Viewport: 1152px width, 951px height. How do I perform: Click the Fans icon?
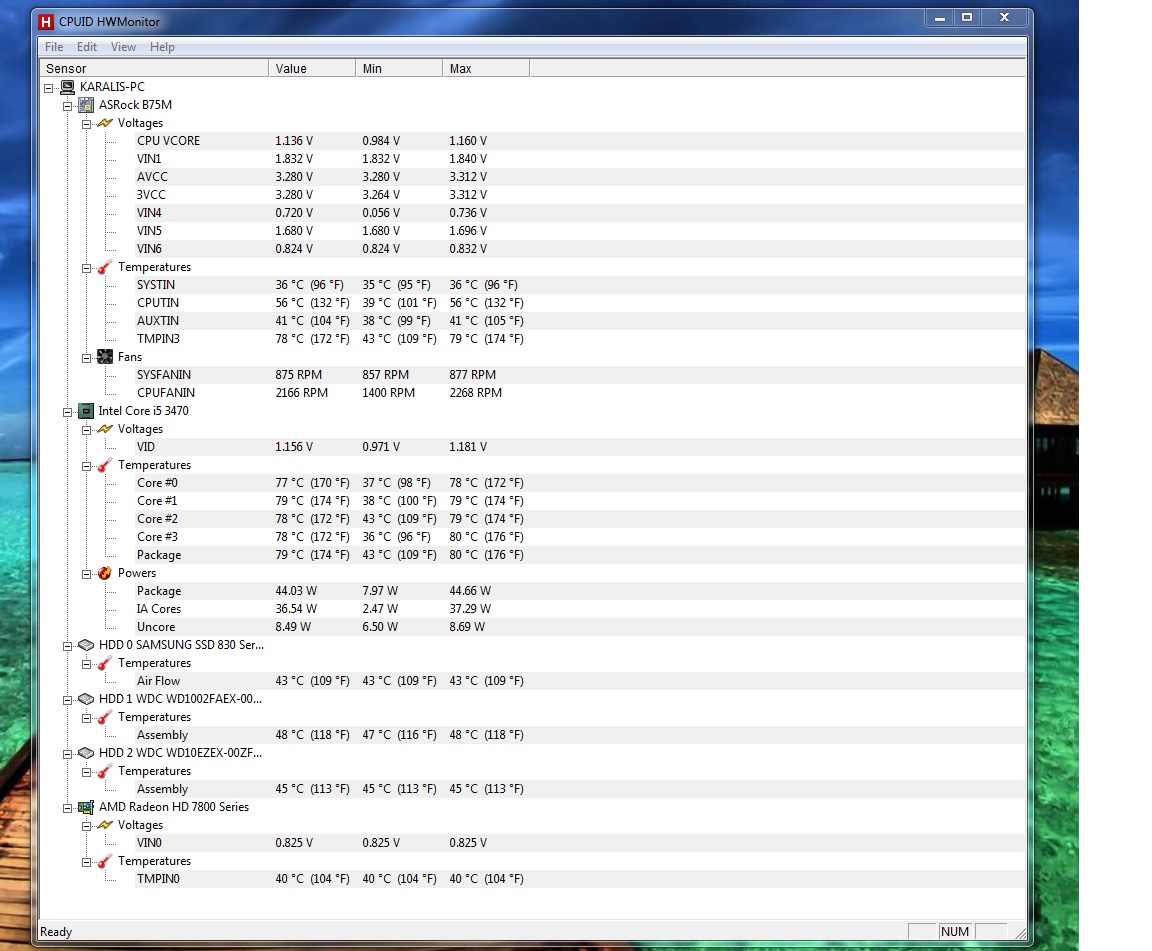tap(105, 356)
